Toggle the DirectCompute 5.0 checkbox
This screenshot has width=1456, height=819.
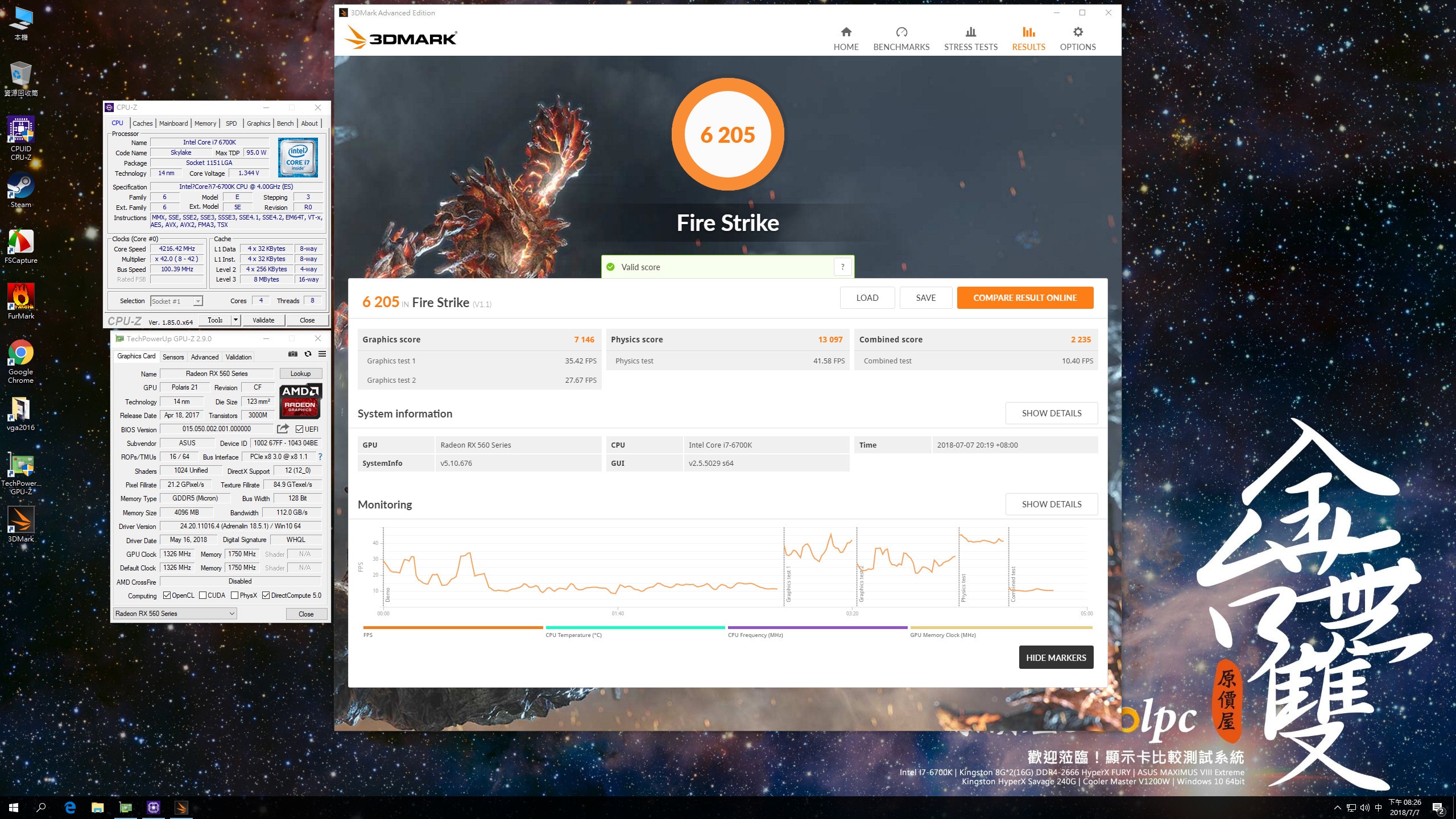pos(266,595)
